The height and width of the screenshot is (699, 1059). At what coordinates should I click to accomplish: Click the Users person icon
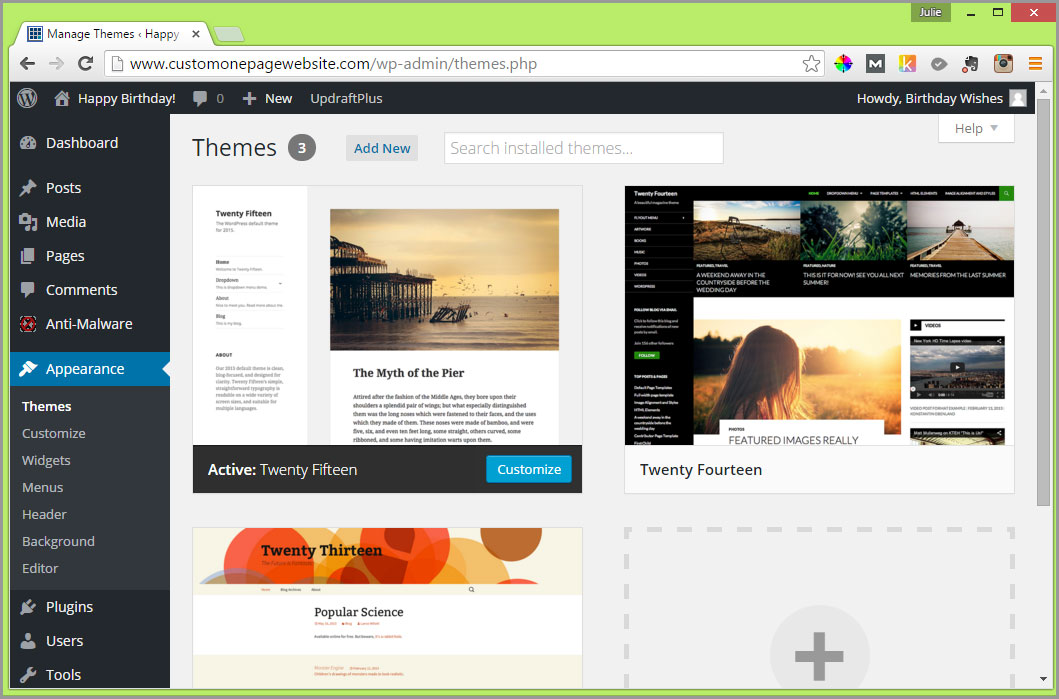[x=28, y=641]
